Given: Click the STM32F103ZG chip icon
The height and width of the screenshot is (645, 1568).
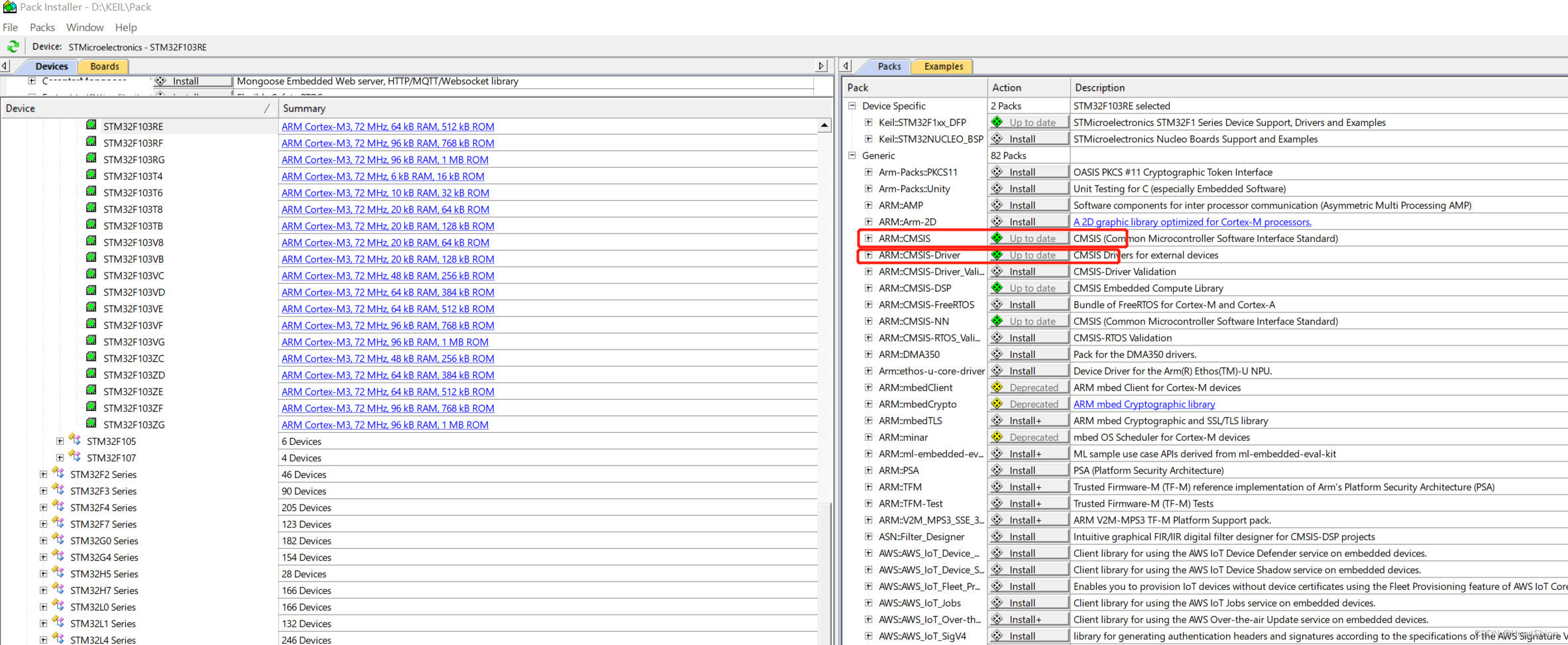Looking at the screenshot, I should click(x=91, y=423).
